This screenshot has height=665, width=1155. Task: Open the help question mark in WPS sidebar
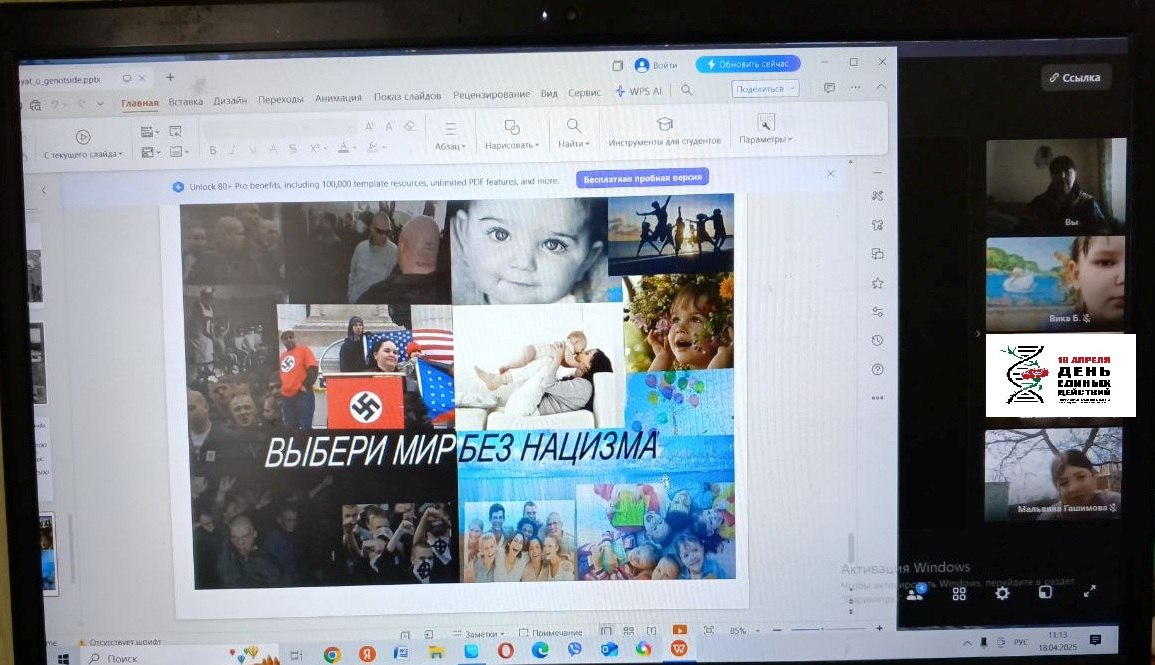pos(877,369)
